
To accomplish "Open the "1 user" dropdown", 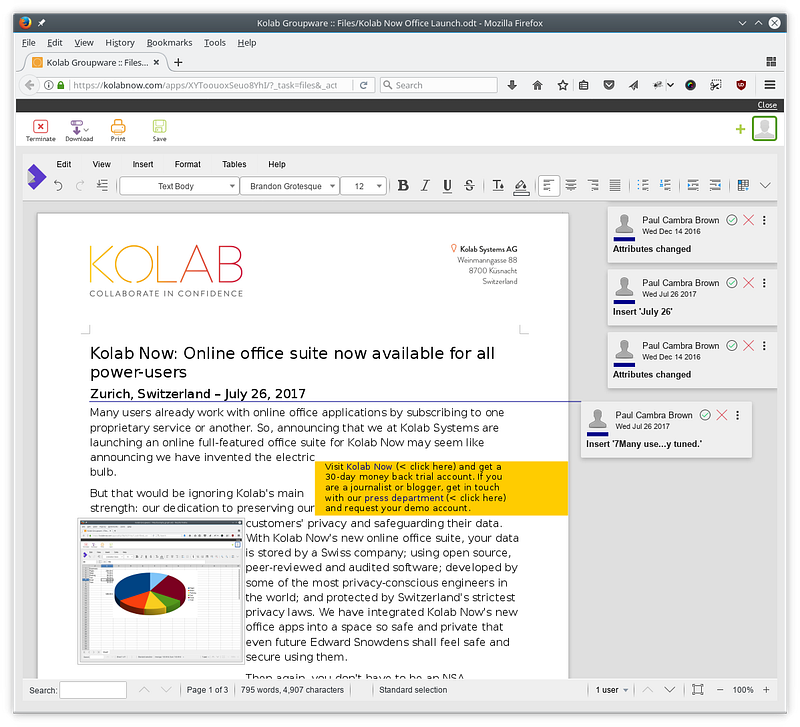I will [611, 690].
